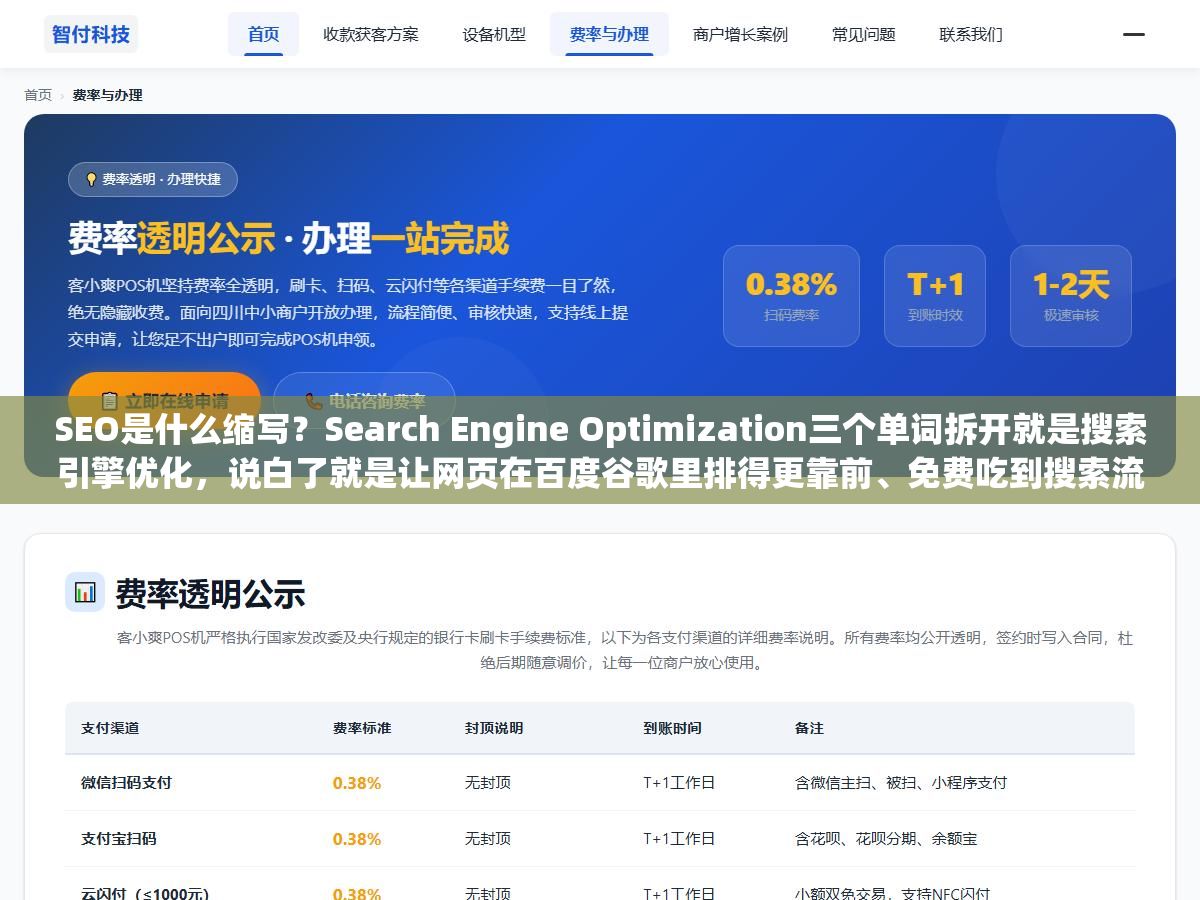
Task: Click the bar chart icon beside 费率透明公示
Action: tap(85, 592)
